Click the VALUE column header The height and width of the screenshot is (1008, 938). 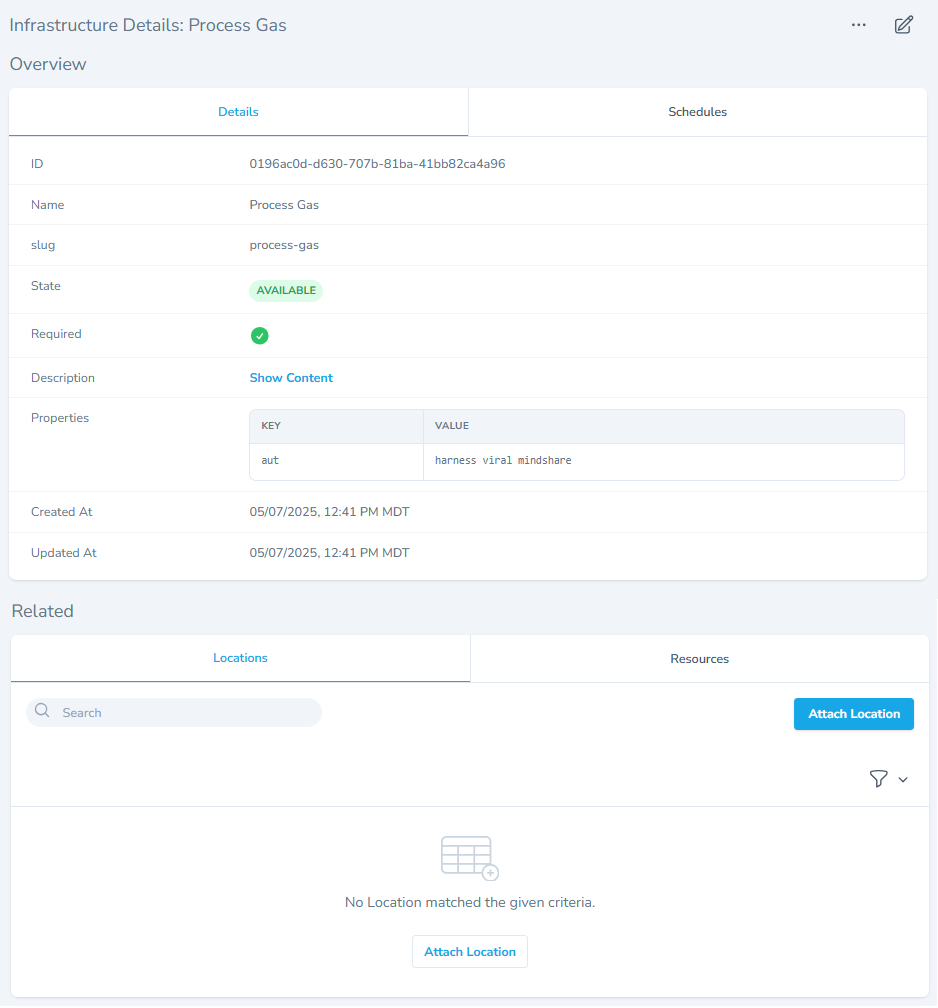tap(452, 426)
